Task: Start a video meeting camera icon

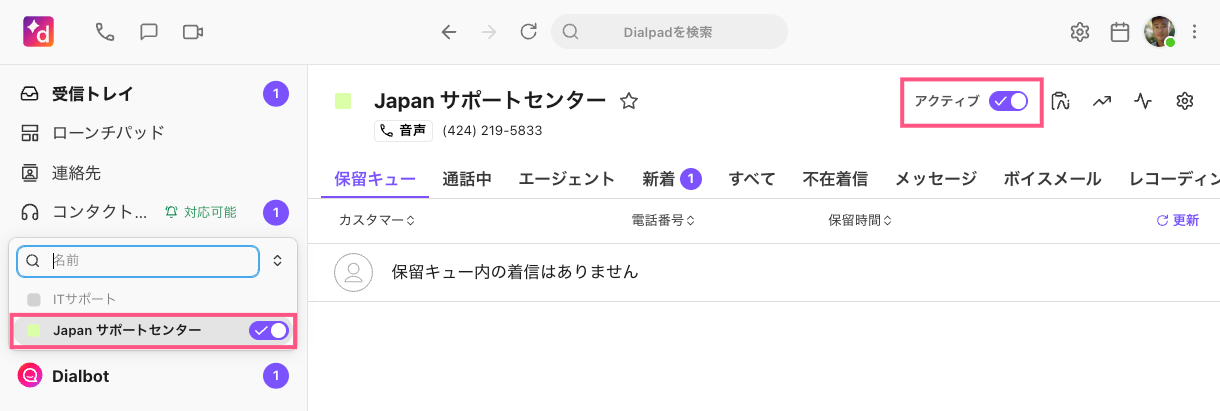Action: 193,32
